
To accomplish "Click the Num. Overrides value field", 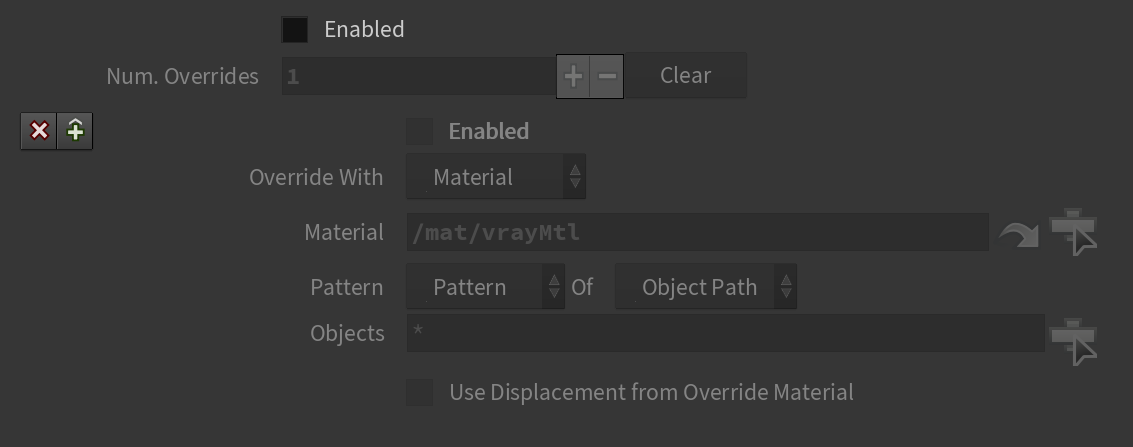I will pyautogui.click(x=419, y=76).
